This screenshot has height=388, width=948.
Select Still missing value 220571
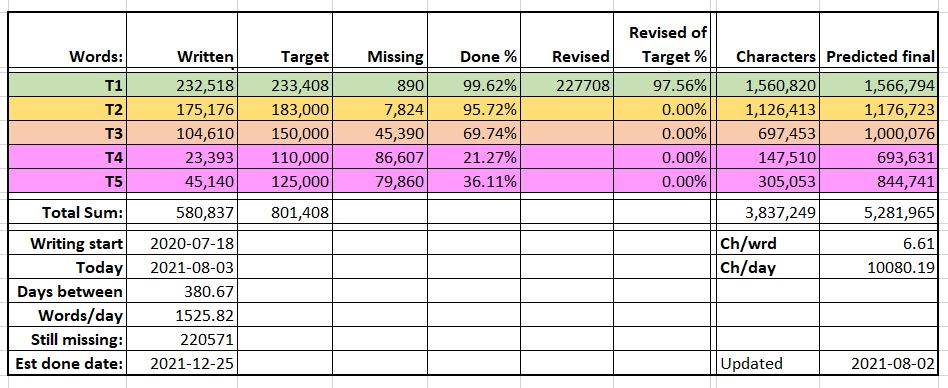[x=181, y=340]
